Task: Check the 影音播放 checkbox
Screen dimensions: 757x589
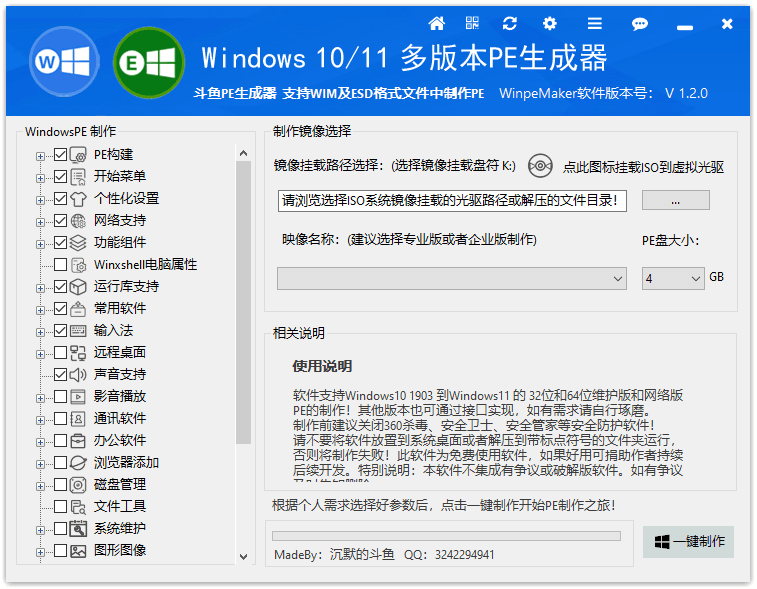Action: (x=60, y=396)
